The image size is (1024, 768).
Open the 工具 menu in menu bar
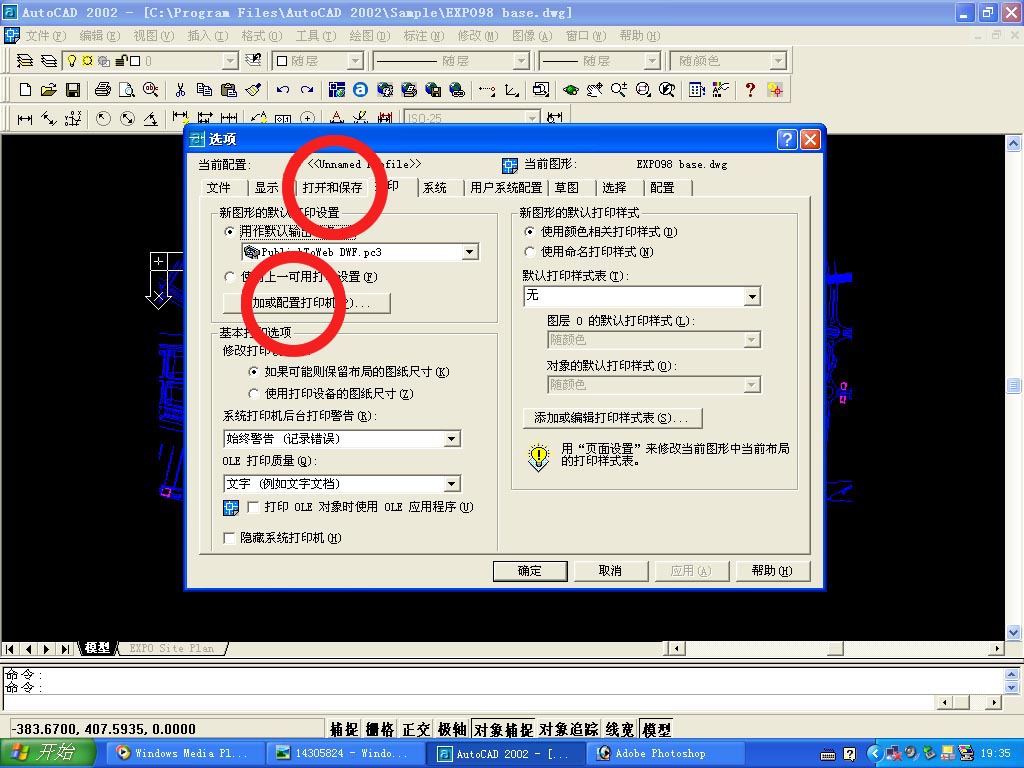tap(316, 35)
